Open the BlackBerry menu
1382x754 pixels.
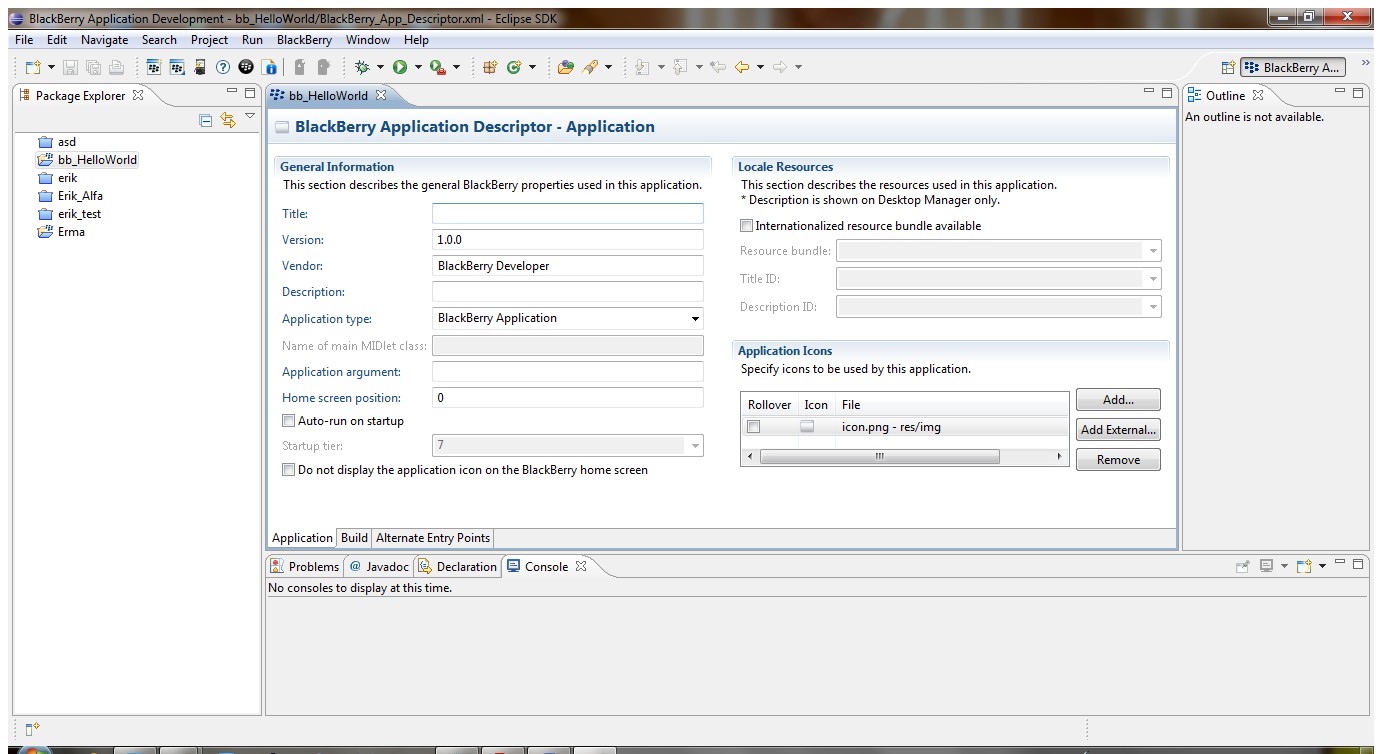304,40
